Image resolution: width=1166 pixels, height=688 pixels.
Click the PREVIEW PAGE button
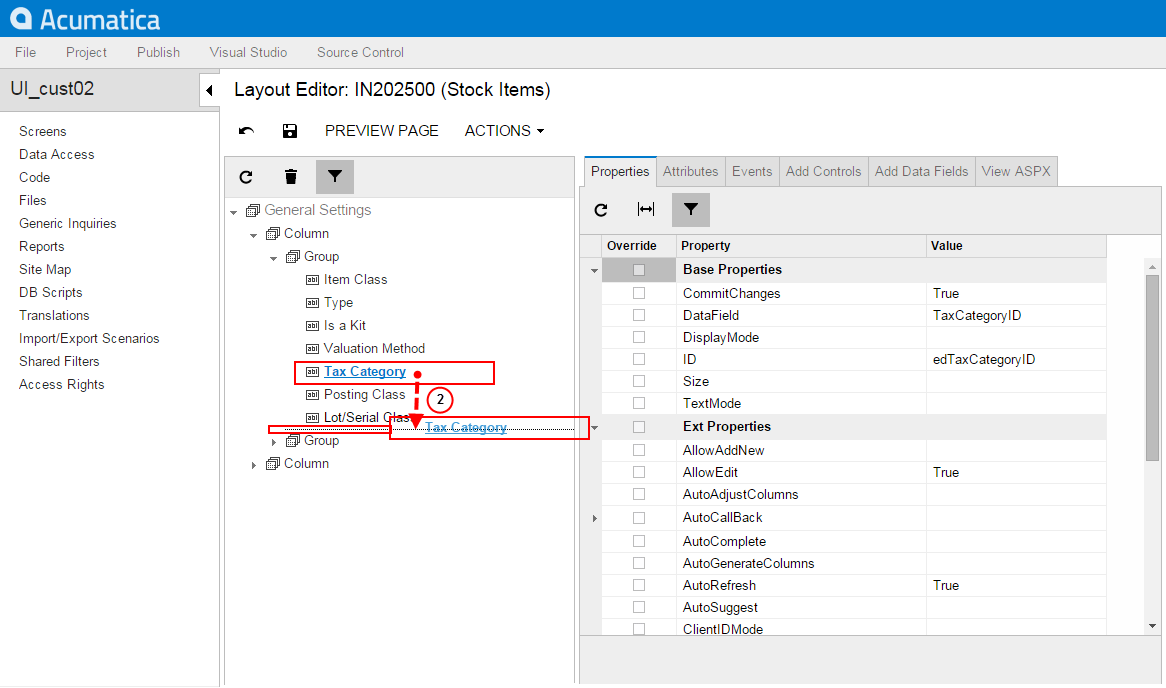381,131
